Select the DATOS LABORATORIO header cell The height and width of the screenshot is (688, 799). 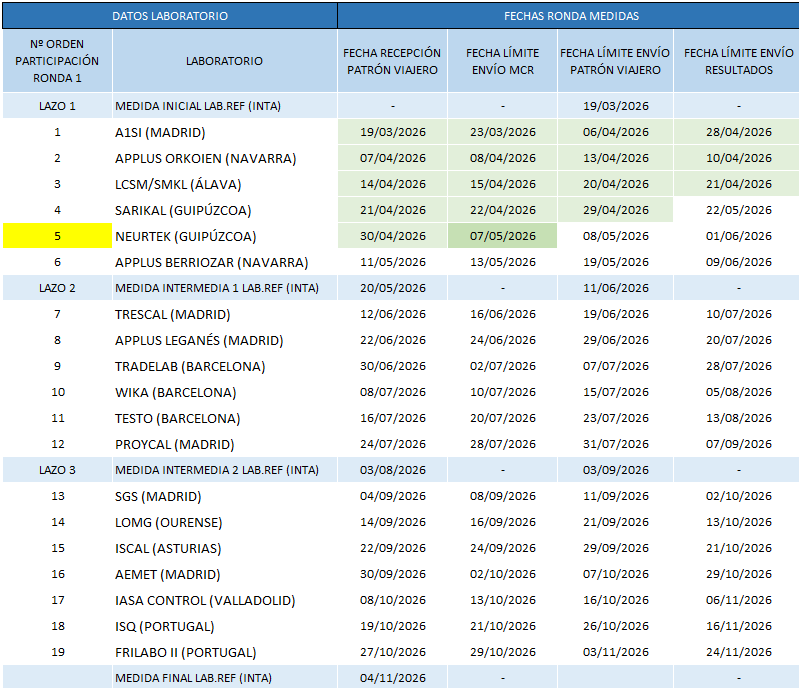[170, 16]
